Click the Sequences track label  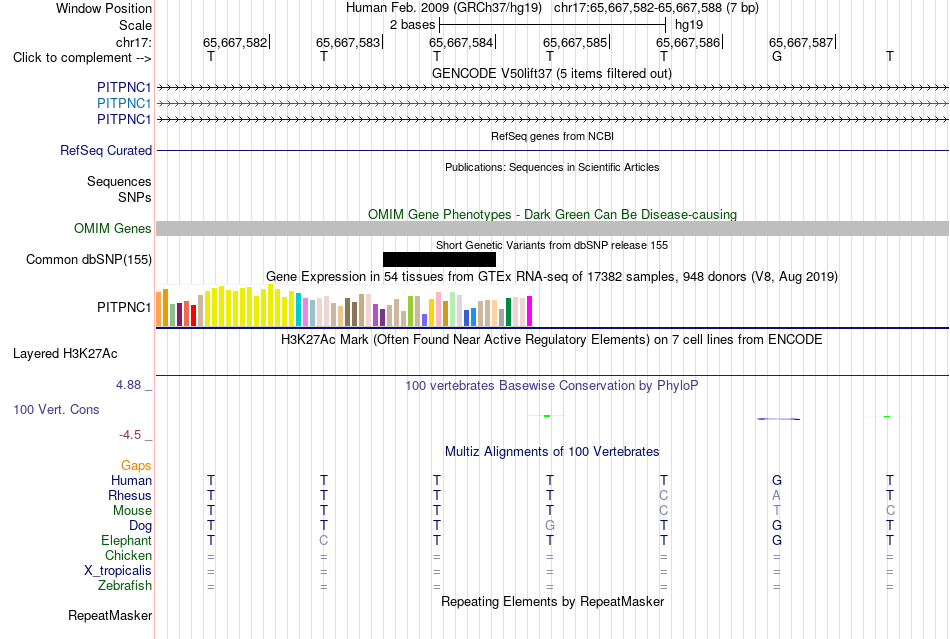pos(119,182)
